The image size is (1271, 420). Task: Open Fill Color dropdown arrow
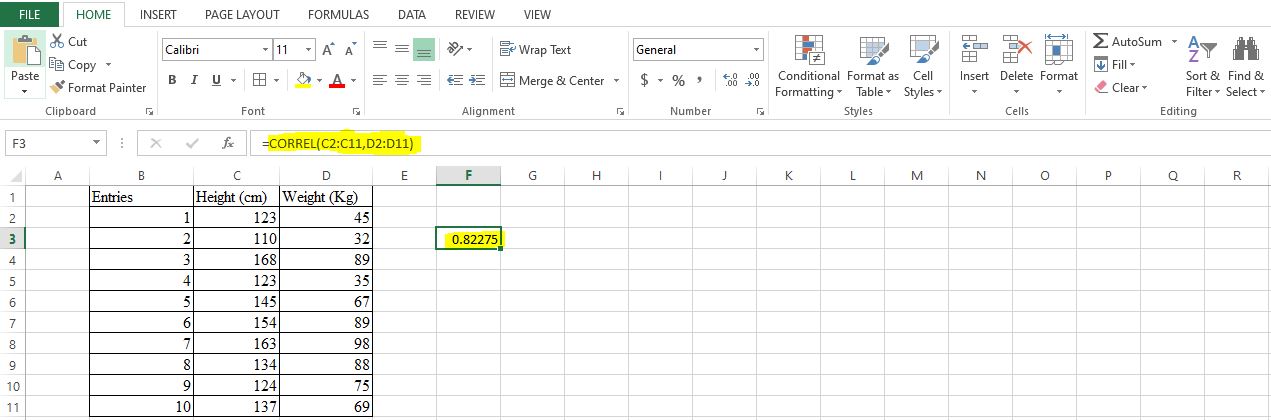pyautogui.click(x=318, y=80)
